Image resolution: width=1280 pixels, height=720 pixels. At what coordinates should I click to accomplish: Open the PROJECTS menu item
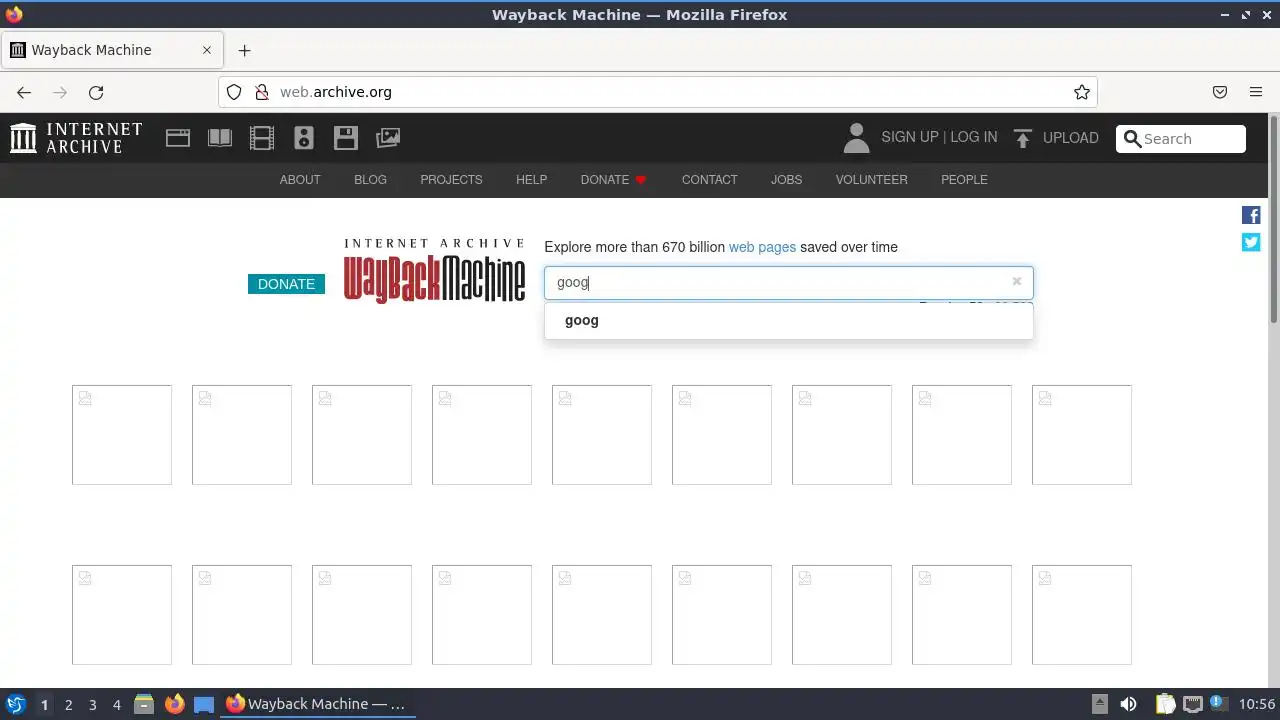click(x=451, y=180)
